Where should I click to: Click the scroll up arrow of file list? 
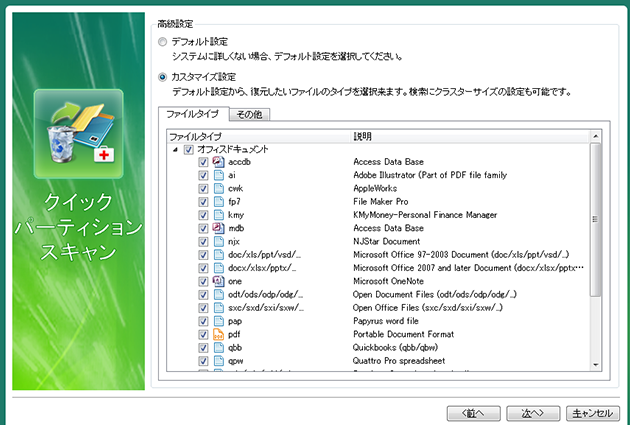pyautogui.click(x=595, y=137)
